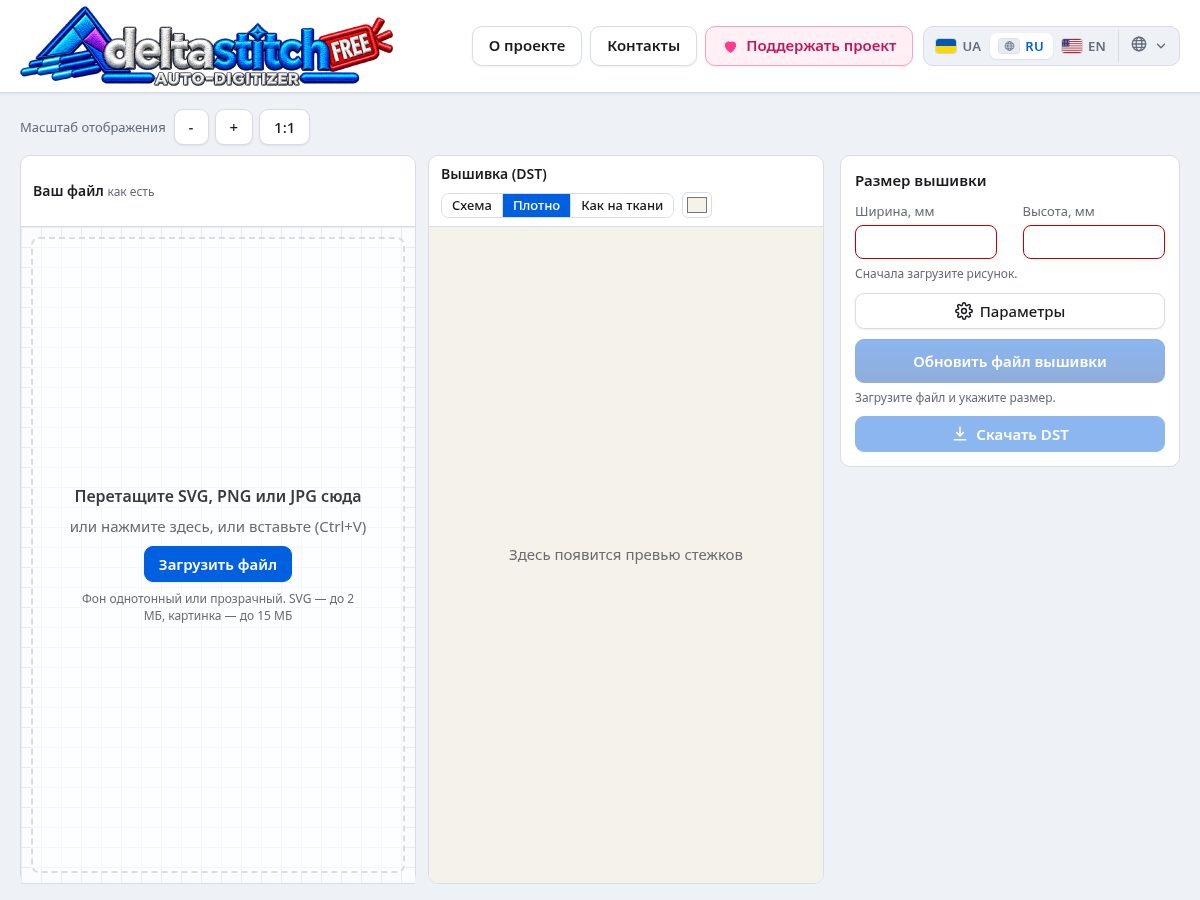Click the DeltaStitch Auto-Digitizer logo
1200x900 pixels.
pos(207,46)
